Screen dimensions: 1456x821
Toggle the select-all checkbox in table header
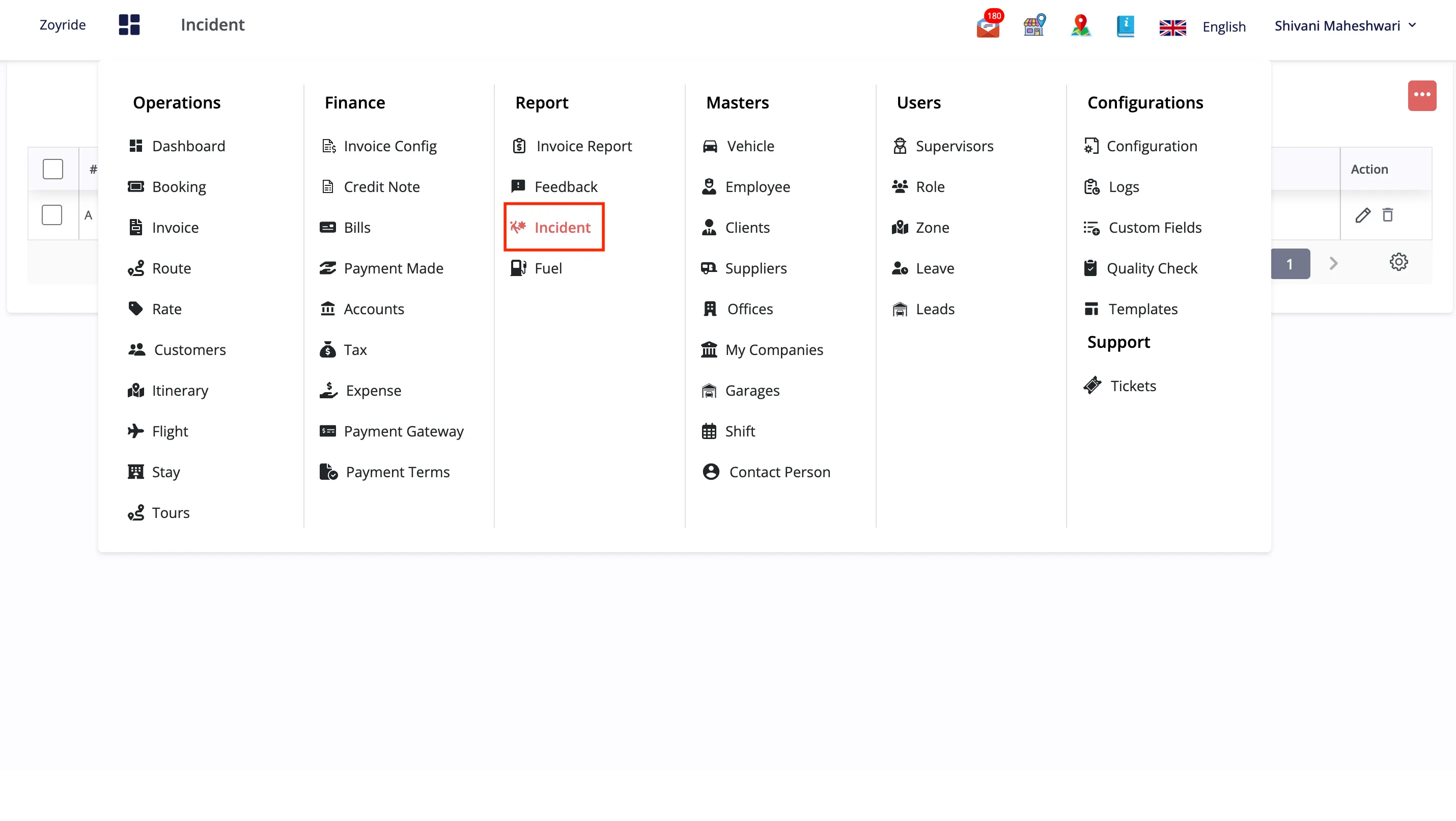pyautogui.click(x=52, y=169)
